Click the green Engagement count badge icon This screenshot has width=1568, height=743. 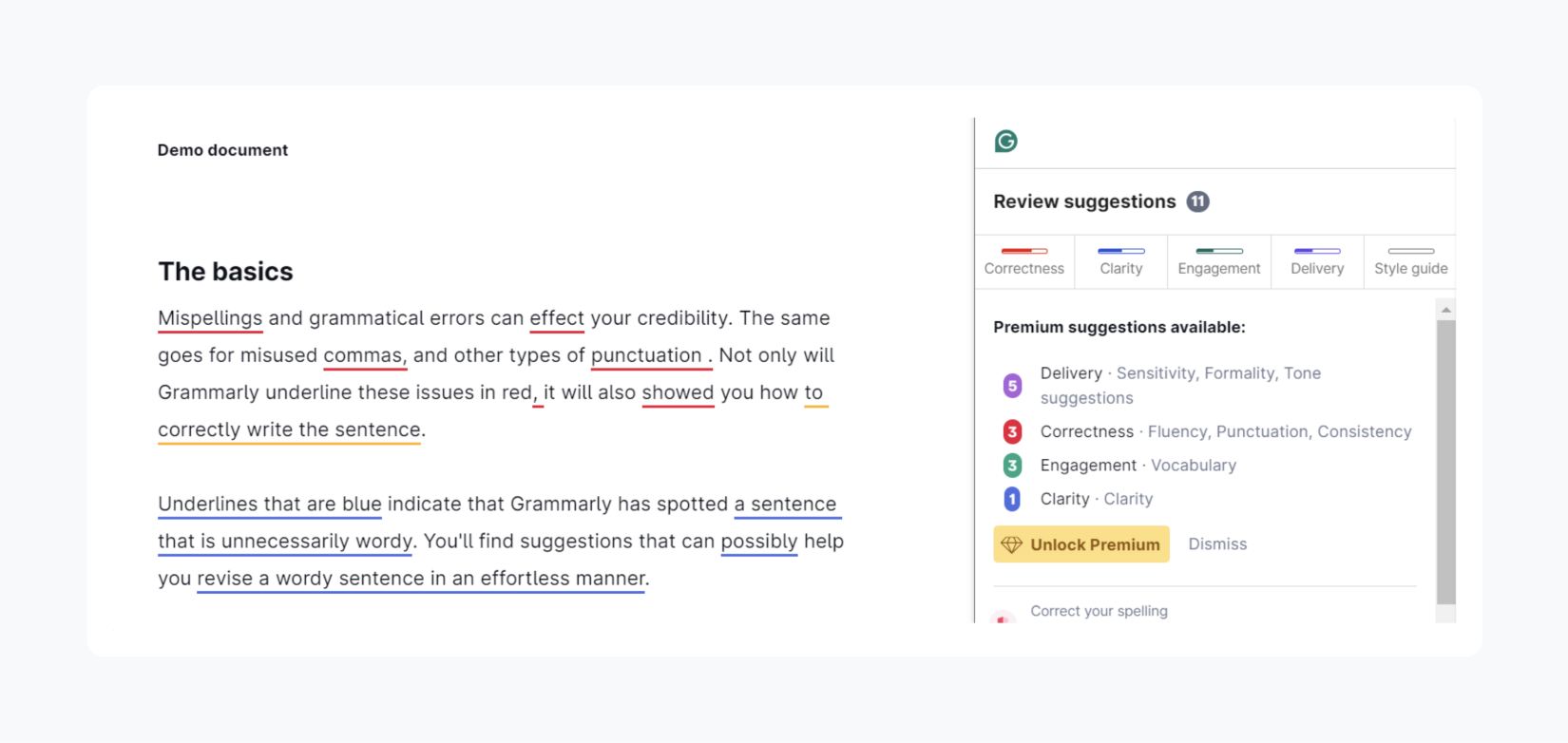click(1011, 465)
